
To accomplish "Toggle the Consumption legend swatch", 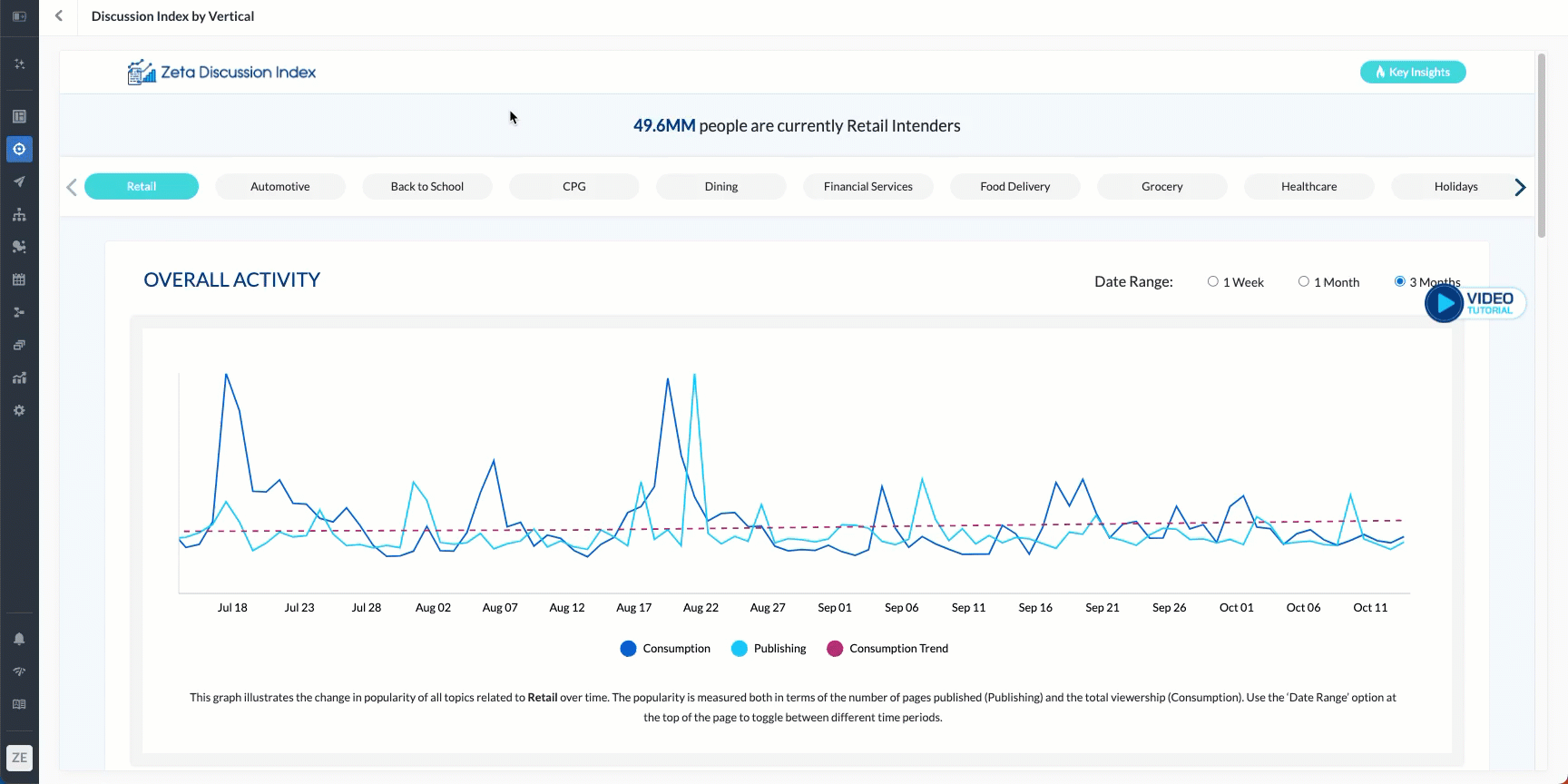I will click(x=628, y=648).
